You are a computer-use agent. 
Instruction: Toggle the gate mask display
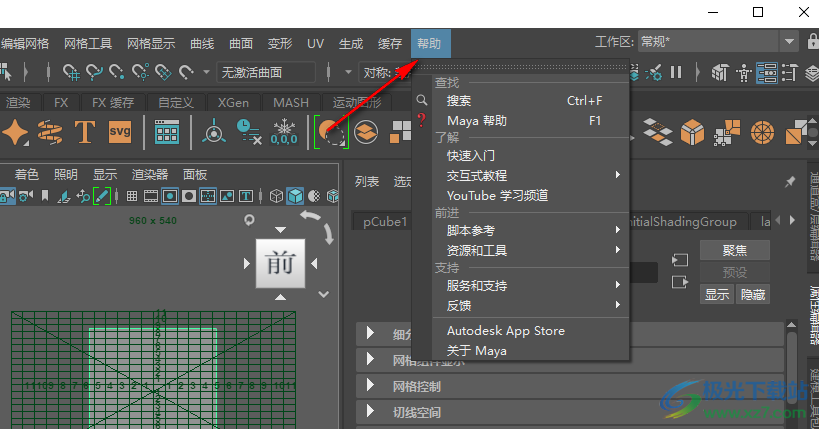click(x=189, y=196)
